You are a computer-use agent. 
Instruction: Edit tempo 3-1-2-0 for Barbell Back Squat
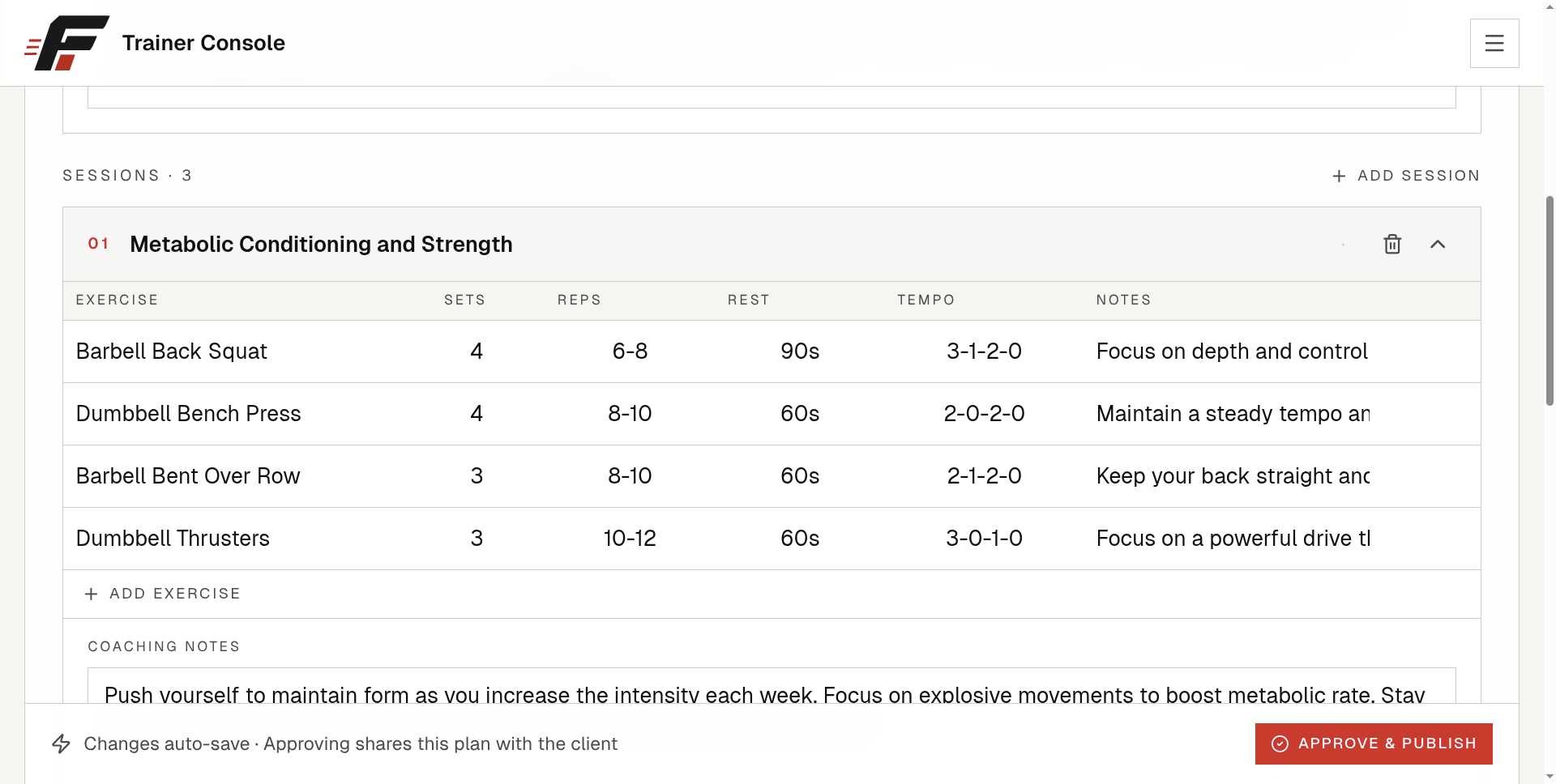pyautogui.click(x=984, y=352)
